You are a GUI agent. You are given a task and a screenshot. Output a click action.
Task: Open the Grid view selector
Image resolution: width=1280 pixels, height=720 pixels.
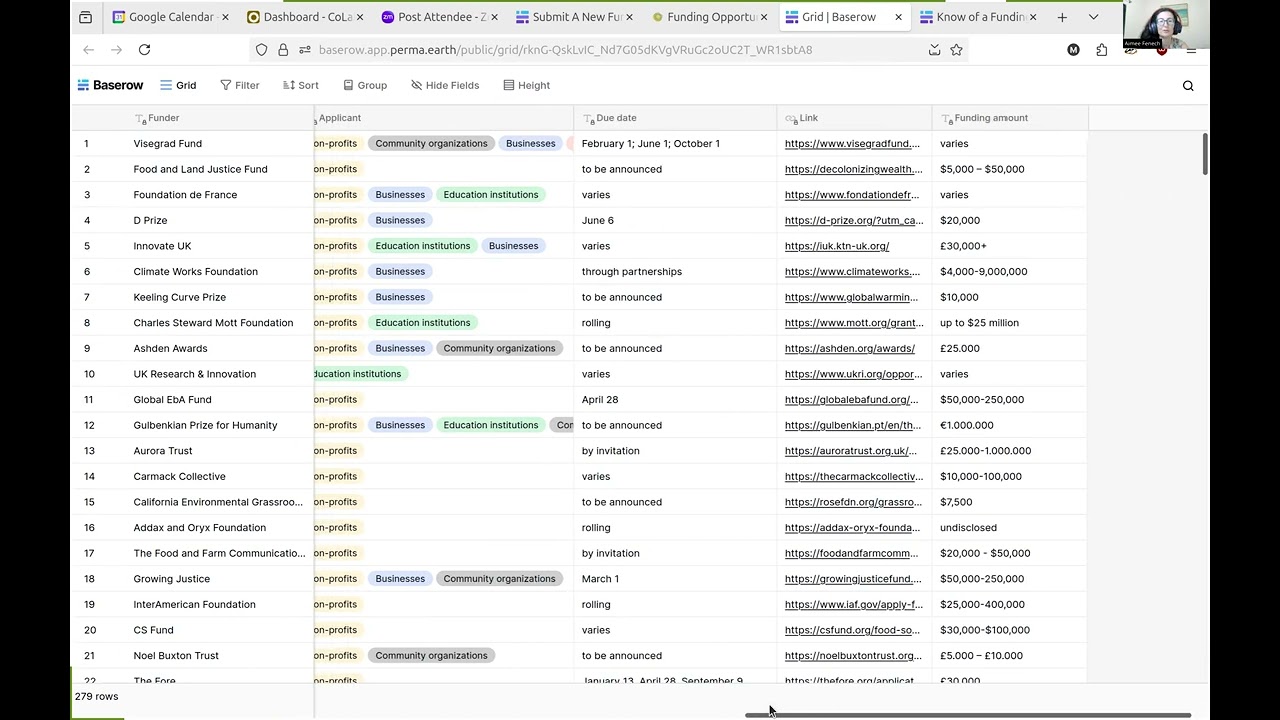(x=178, y=85)
